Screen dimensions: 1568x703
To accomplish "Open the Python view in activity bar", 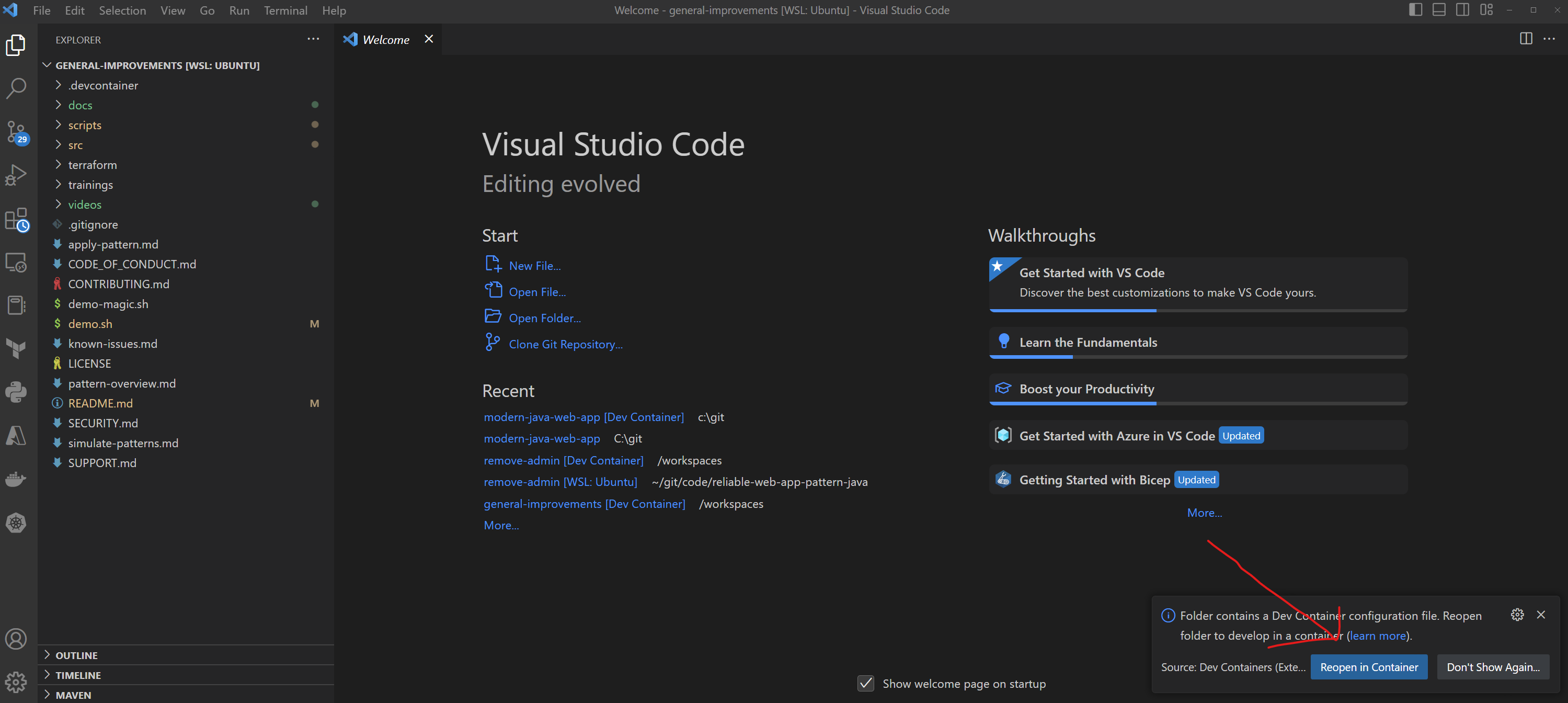I will click(16, 392).
